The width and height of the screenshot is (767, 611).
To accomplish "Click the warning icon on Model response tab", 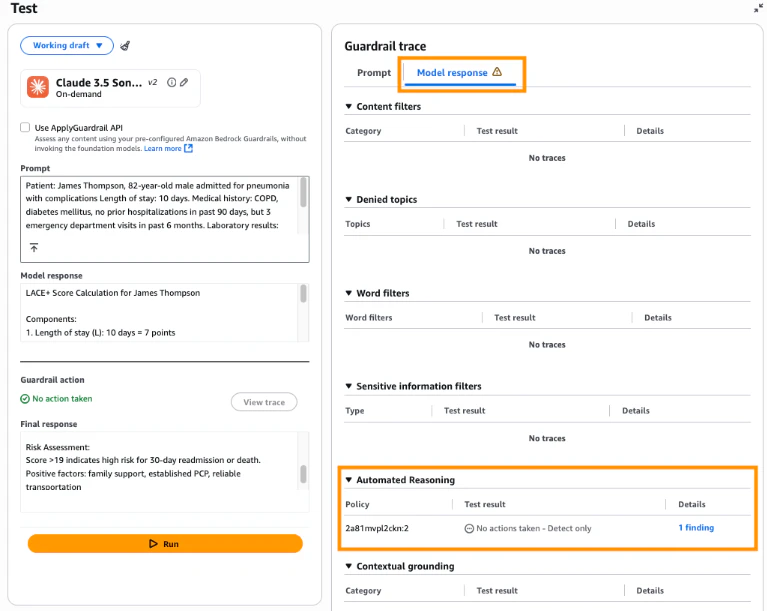I will (497, 72).
